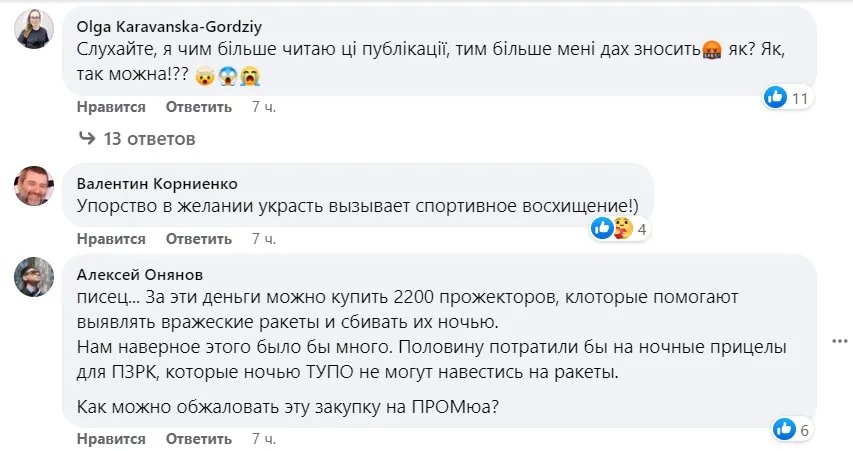Open like reactions on Olga's comment
Image resolution: width=853 pixels, height=451 pixels.
coord(788,97)
